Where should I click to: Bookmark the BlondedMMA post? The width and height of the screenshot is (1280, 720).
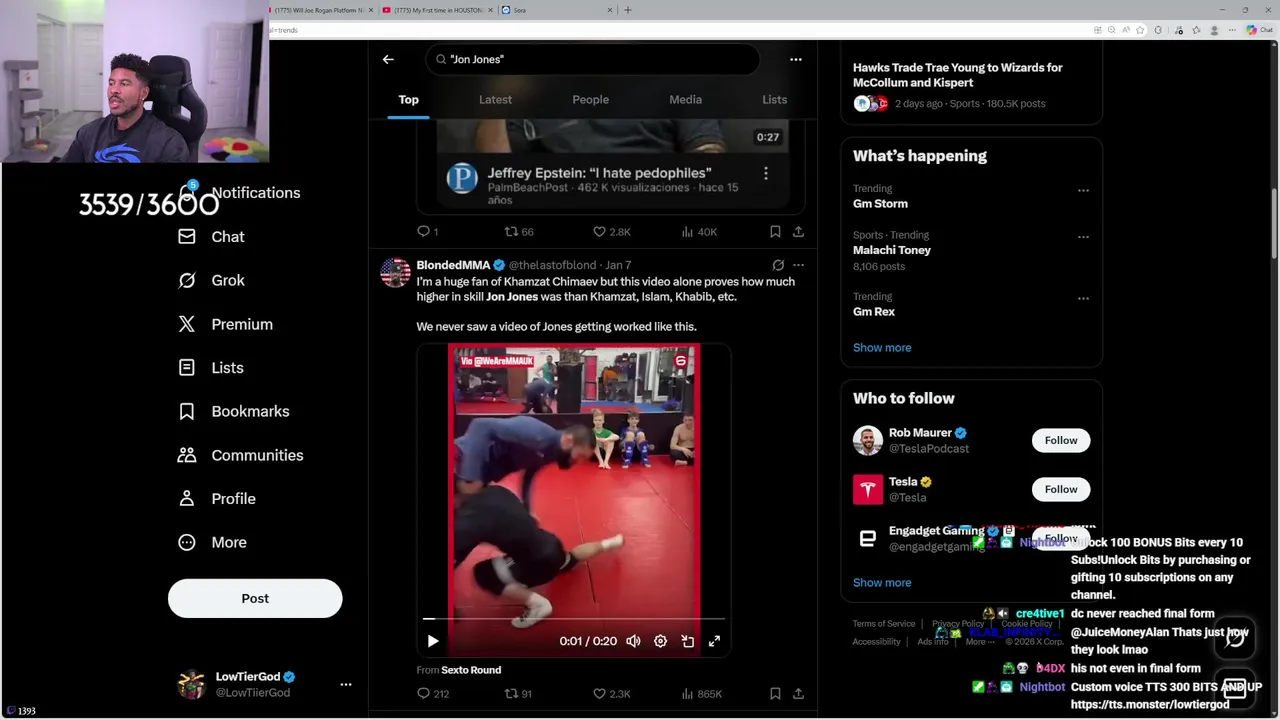click(x=775, y=693)
